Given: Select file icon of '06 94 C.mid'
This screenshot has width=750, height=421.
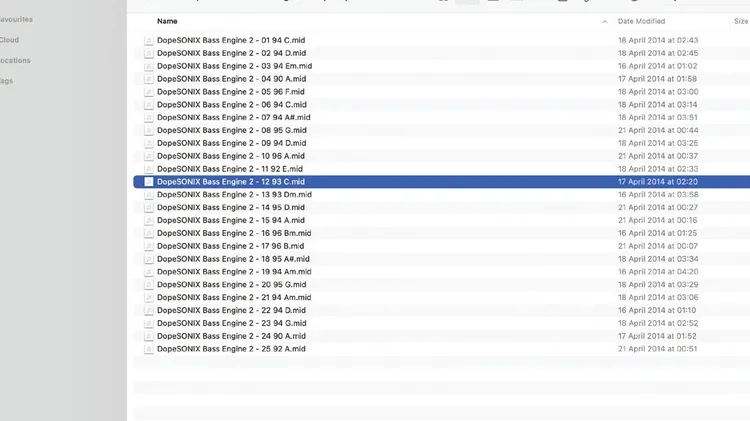Looking at the screenshot, I should 149,105.
